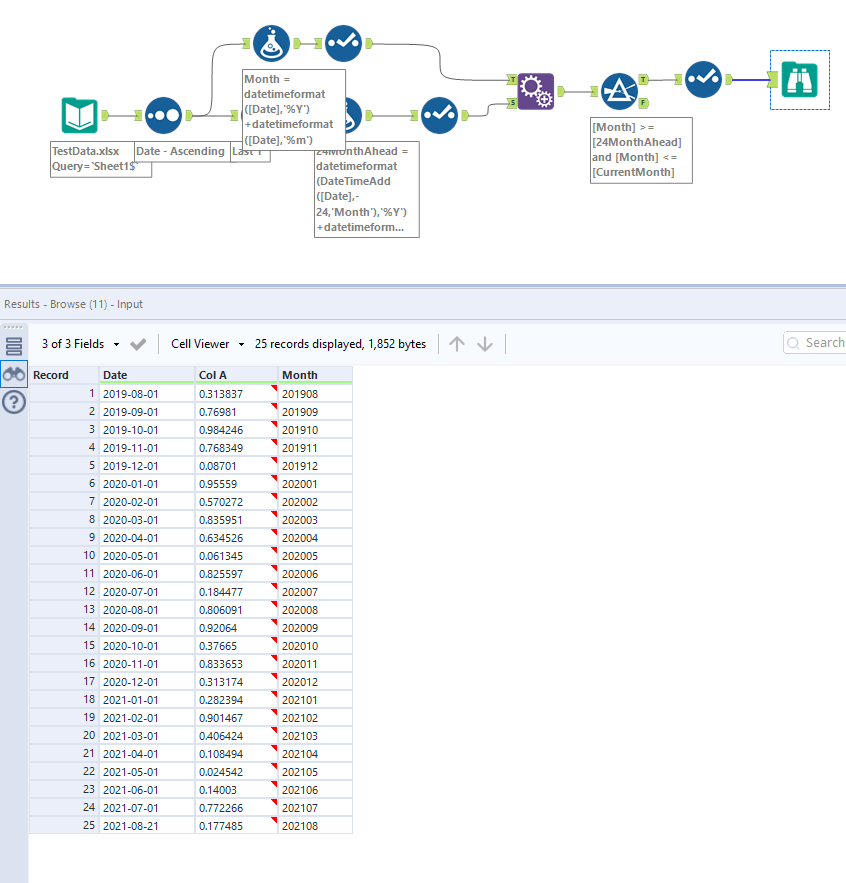Click the Date - Ascending annotation
Viewport: 846px width, 883px height.
tap(182, 151)
